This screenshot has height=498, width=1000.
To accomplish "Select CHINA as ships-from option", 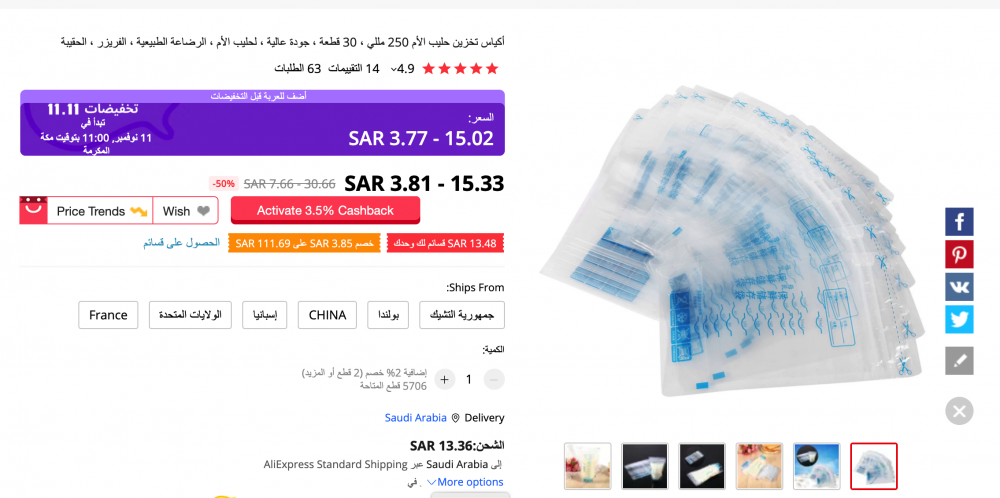I will [327, 315].
